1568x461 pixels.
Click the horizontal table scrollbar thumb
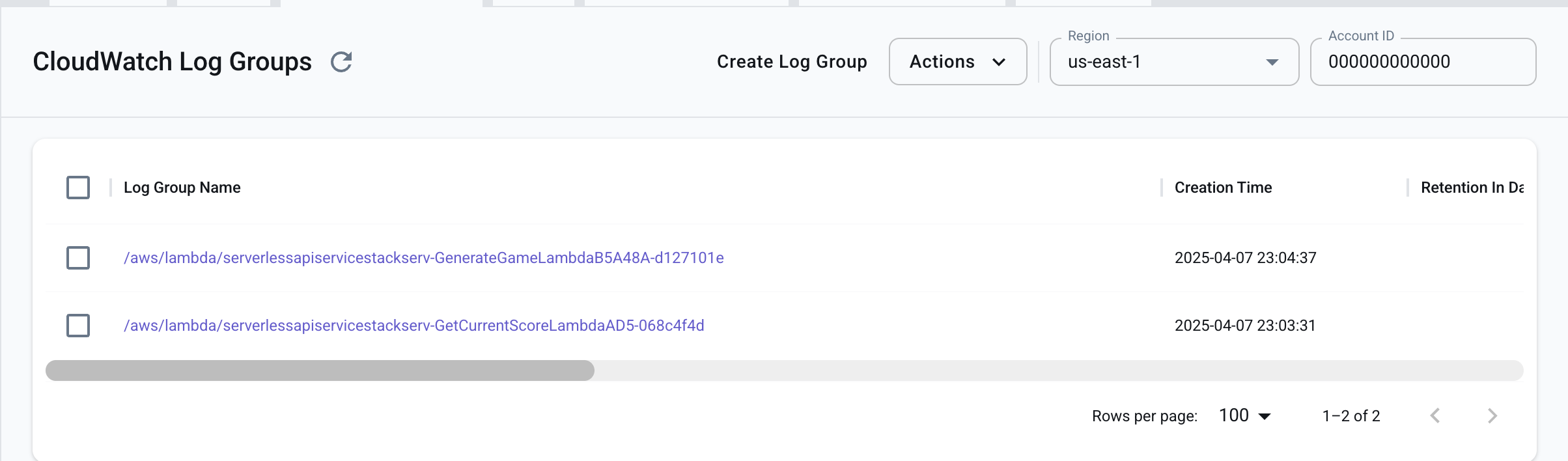pyautogui.click(x=320, y=370)
